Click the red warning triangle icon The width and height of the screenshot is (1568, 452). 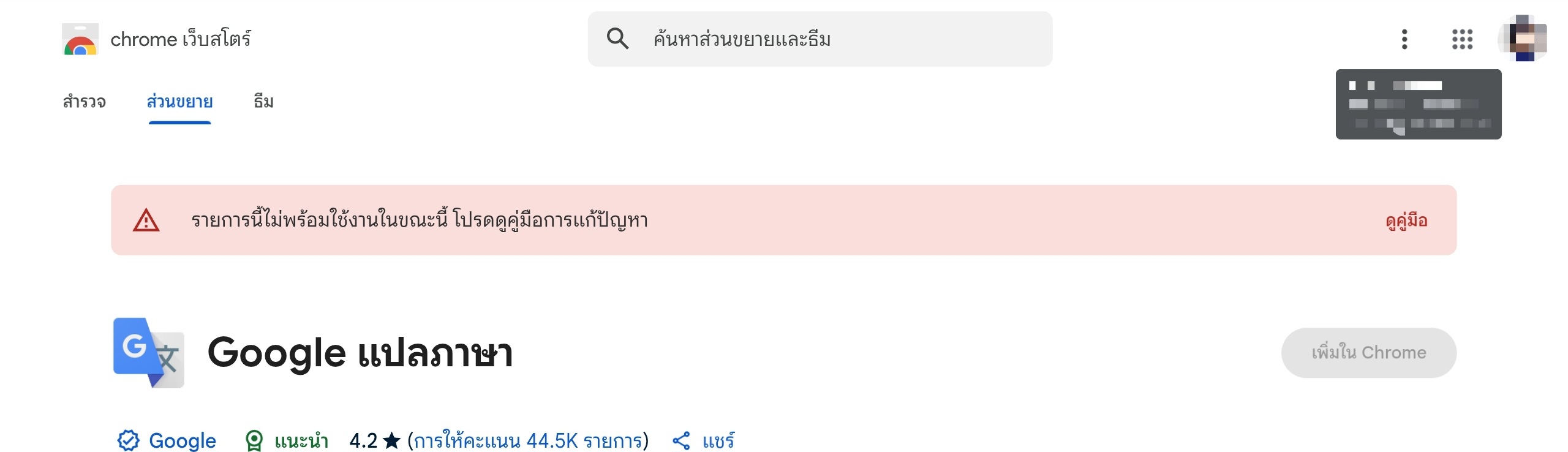(x=146, y=220)
